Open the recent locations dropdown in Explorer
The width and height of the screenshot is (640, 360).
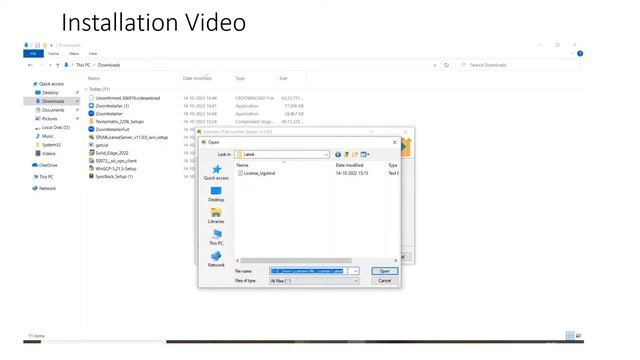(50, 65)
